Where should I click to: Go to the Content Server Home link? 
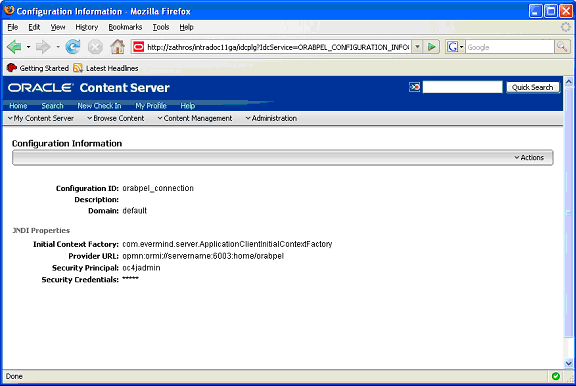click(x=18, y=106)
